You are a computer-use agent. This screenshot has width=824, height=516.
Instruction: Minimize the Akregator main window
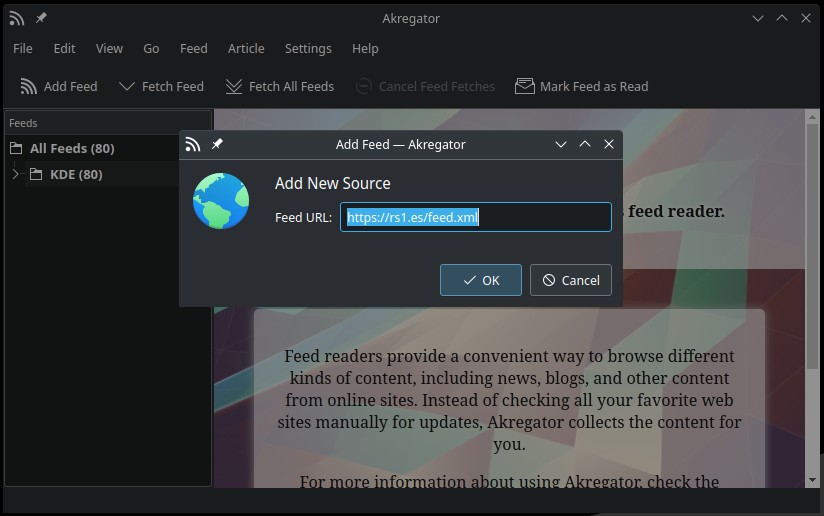pos(757,18)
